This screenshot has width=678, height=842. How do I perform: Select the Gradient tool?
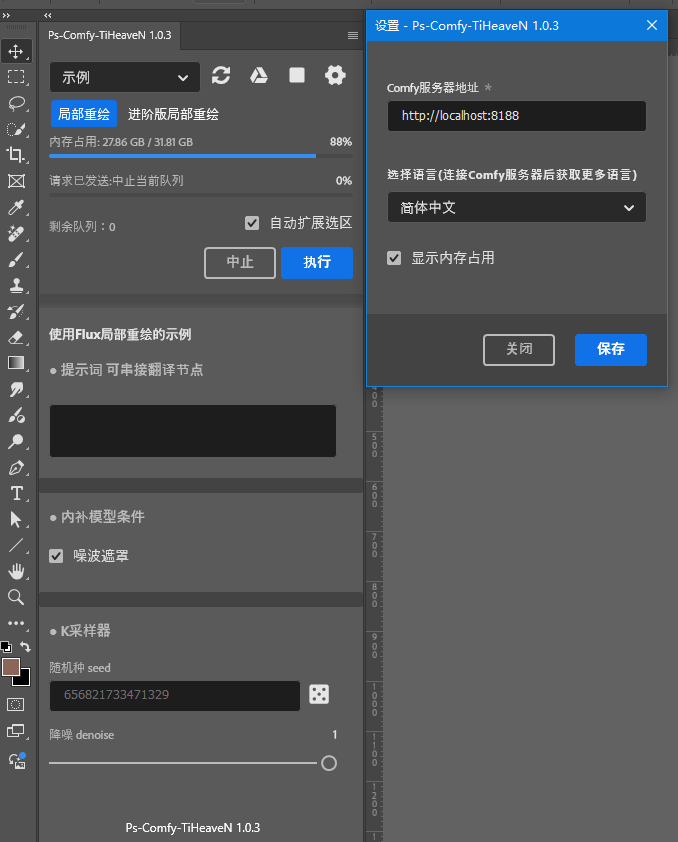[16, 363]
